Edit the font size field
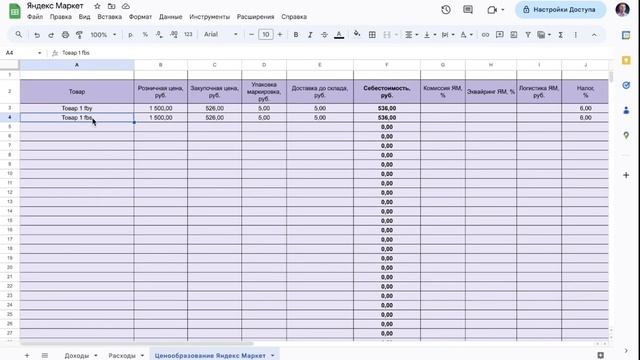The height and width of the screenshot is (360, 640). 266,35
